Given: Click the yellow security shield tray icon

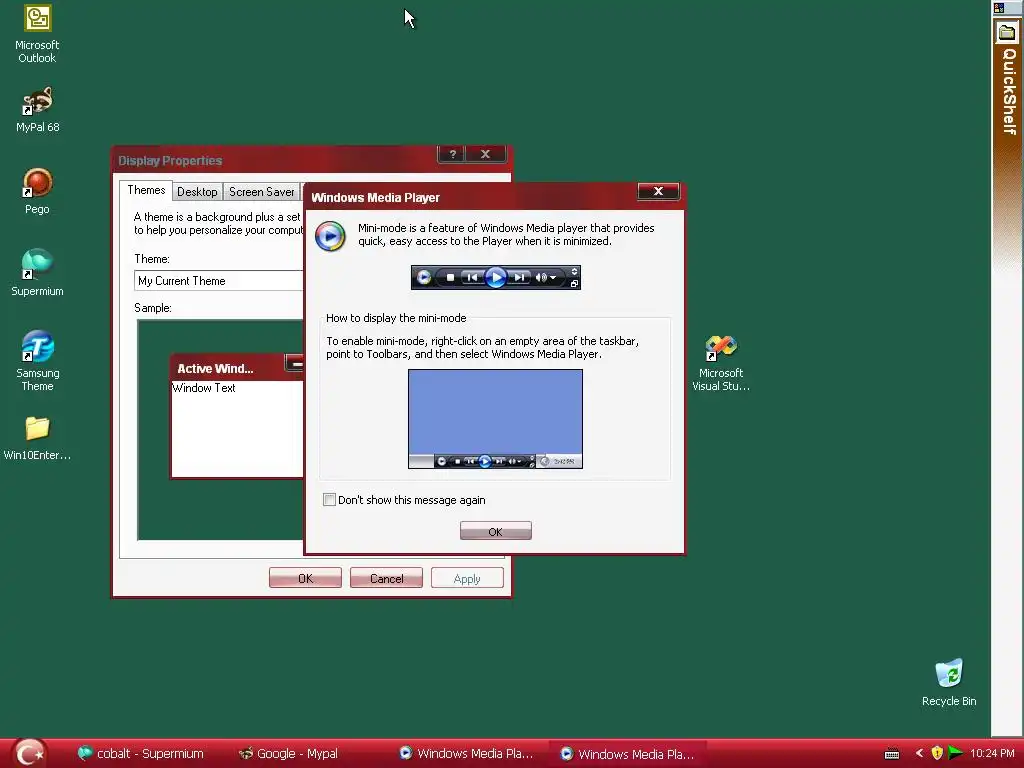Looking at the screenshot, I should (x=937, y=753).
